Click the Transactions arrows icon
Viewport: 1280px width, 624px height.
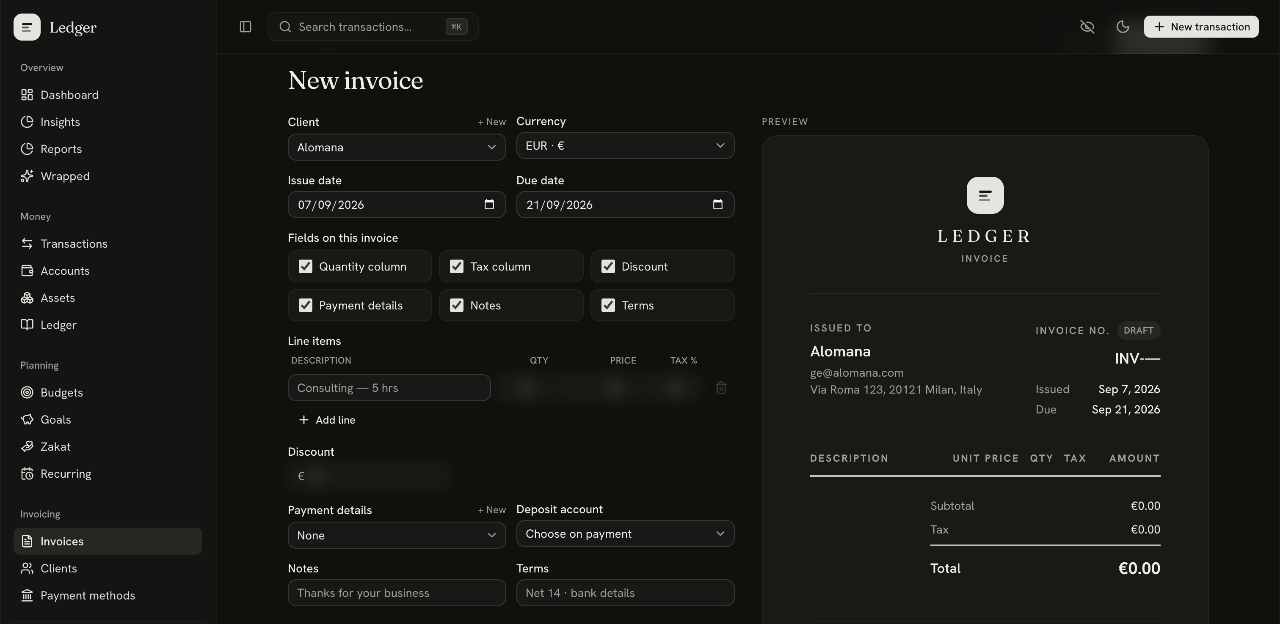27,244
